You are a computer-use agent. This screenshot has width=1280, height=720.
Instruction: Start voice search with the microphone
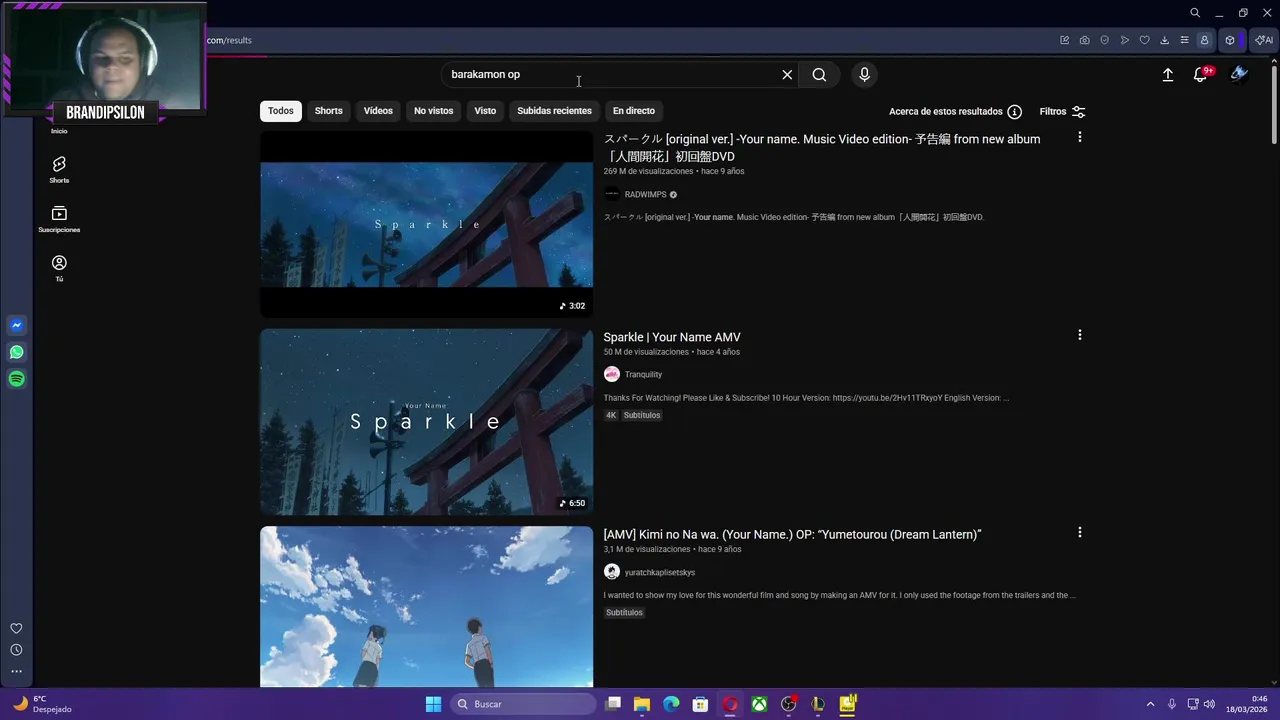click(865, 75)
